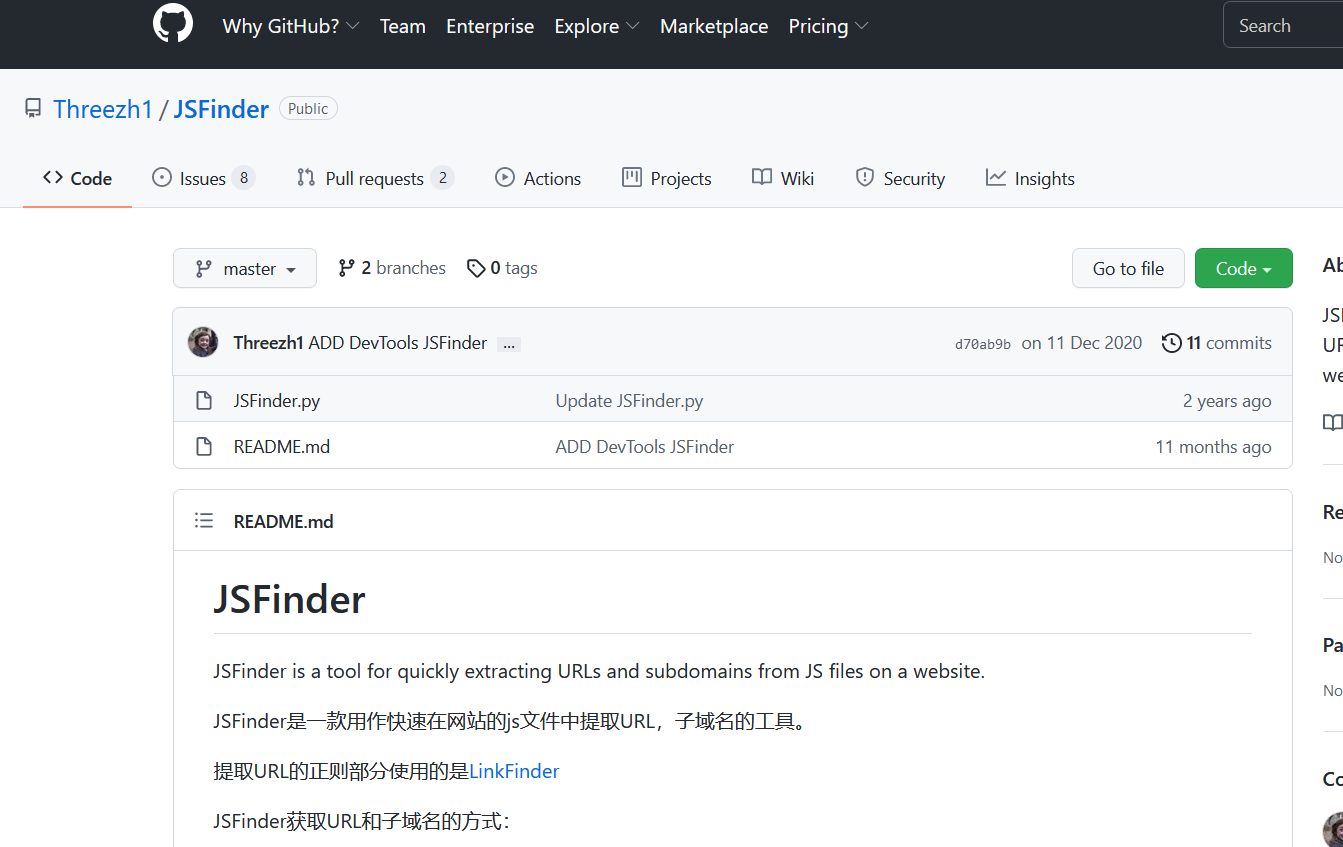Click the repository book icon
Viewport: 1343px width, 847px height.
point(33,109)
